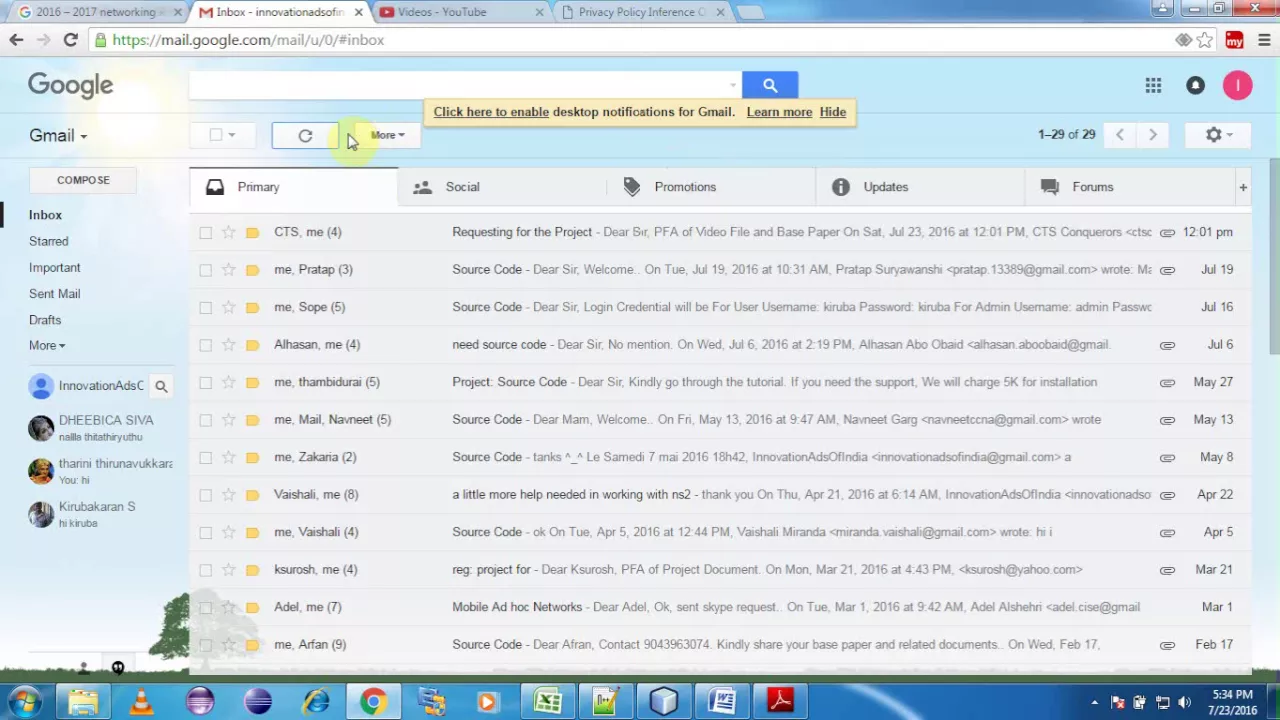Tick checkbox for me, Mail, Navneet email
This screenshot has height=720, width=1280.
click(205, 420)
